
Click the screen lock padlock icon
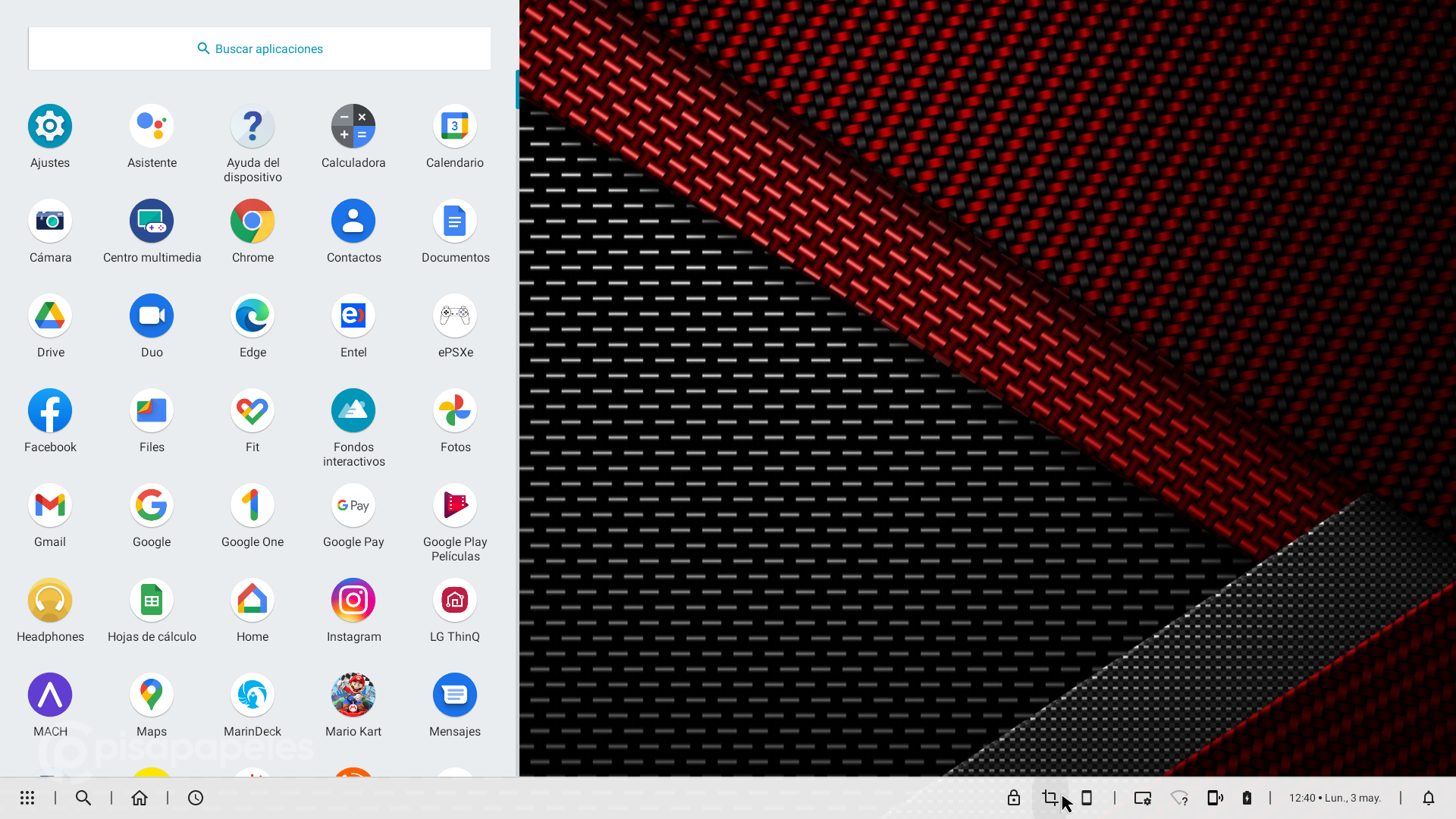click(1013, 798)
